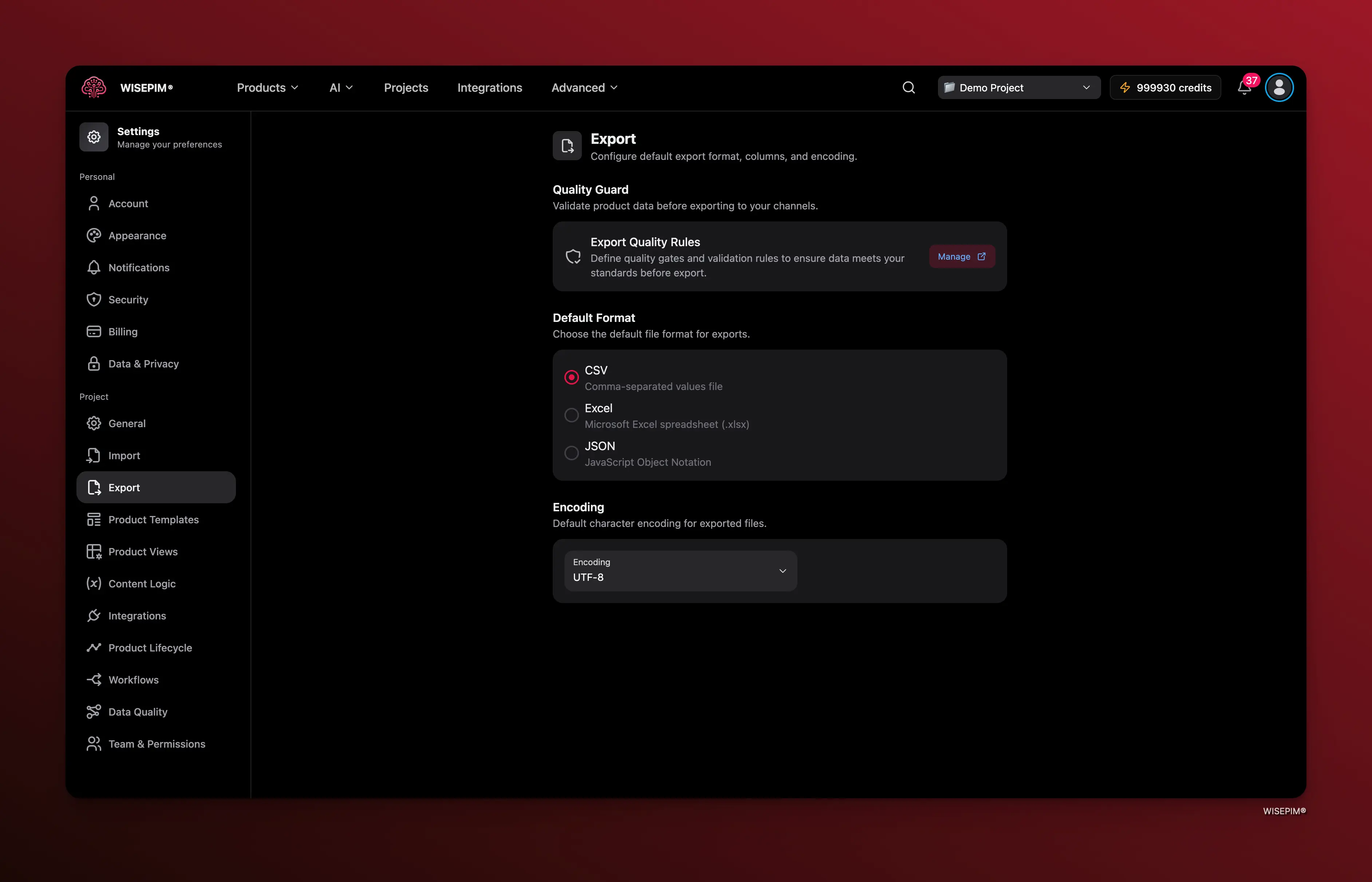
Task: Open Team & Permissions settings
Action: coord(156,744)
